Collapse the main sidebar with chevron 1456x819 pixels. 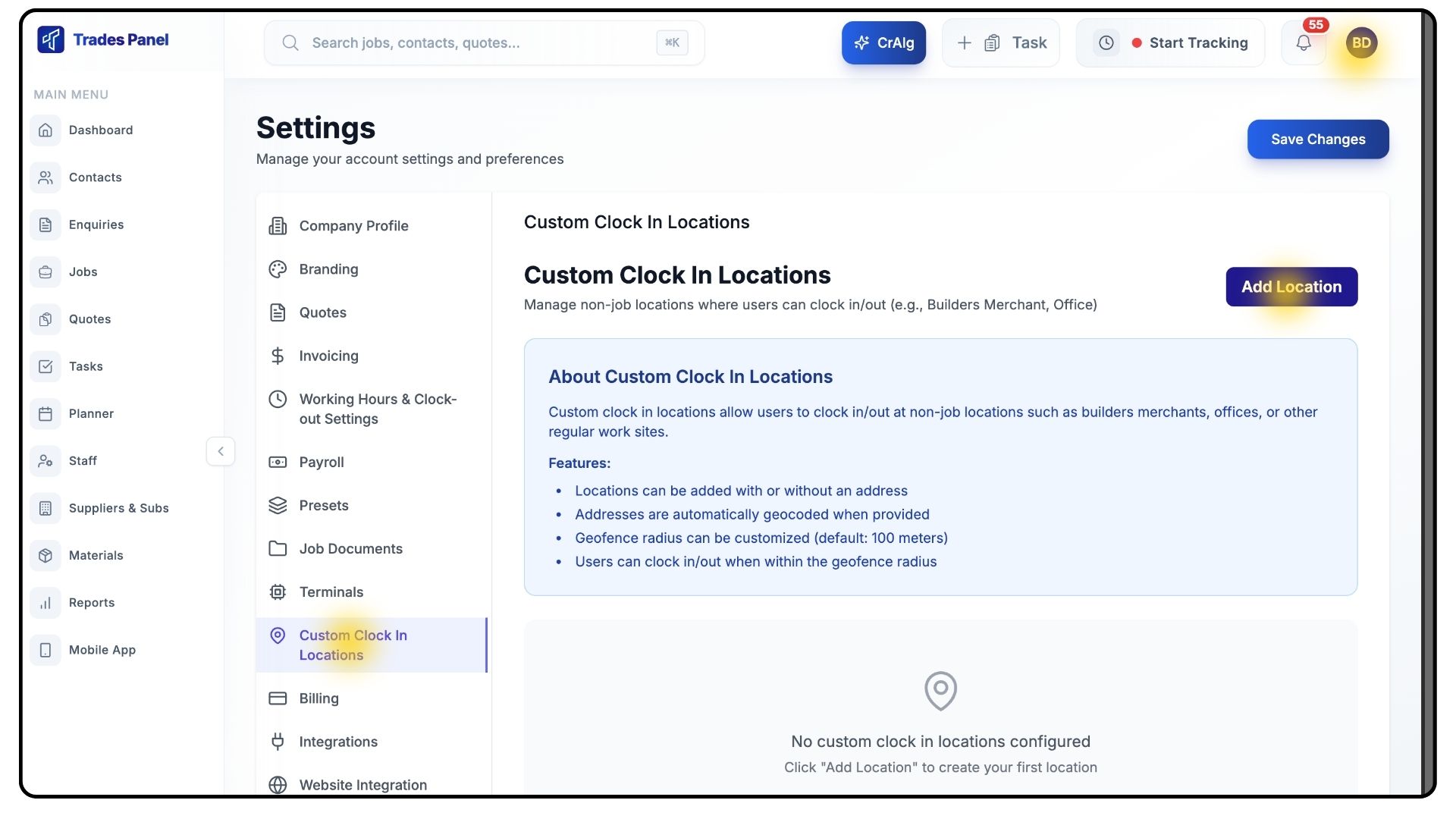click(x=221, y=451)
